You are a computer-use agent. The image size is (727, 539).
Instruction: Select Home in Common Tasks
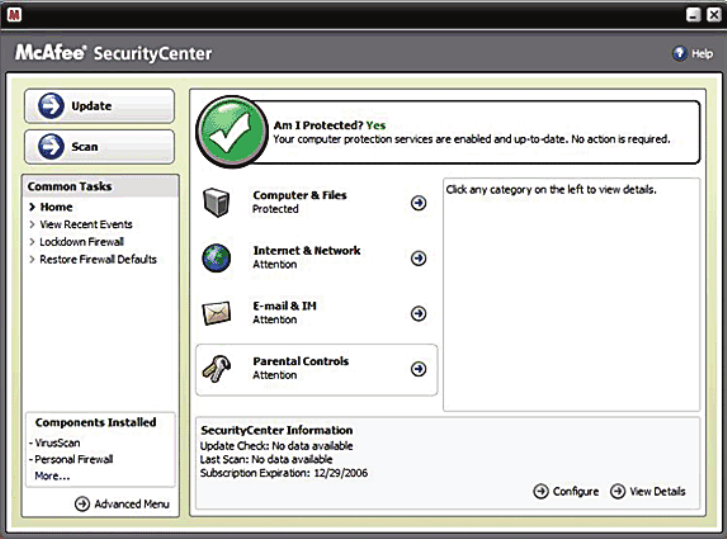[56, 207]
